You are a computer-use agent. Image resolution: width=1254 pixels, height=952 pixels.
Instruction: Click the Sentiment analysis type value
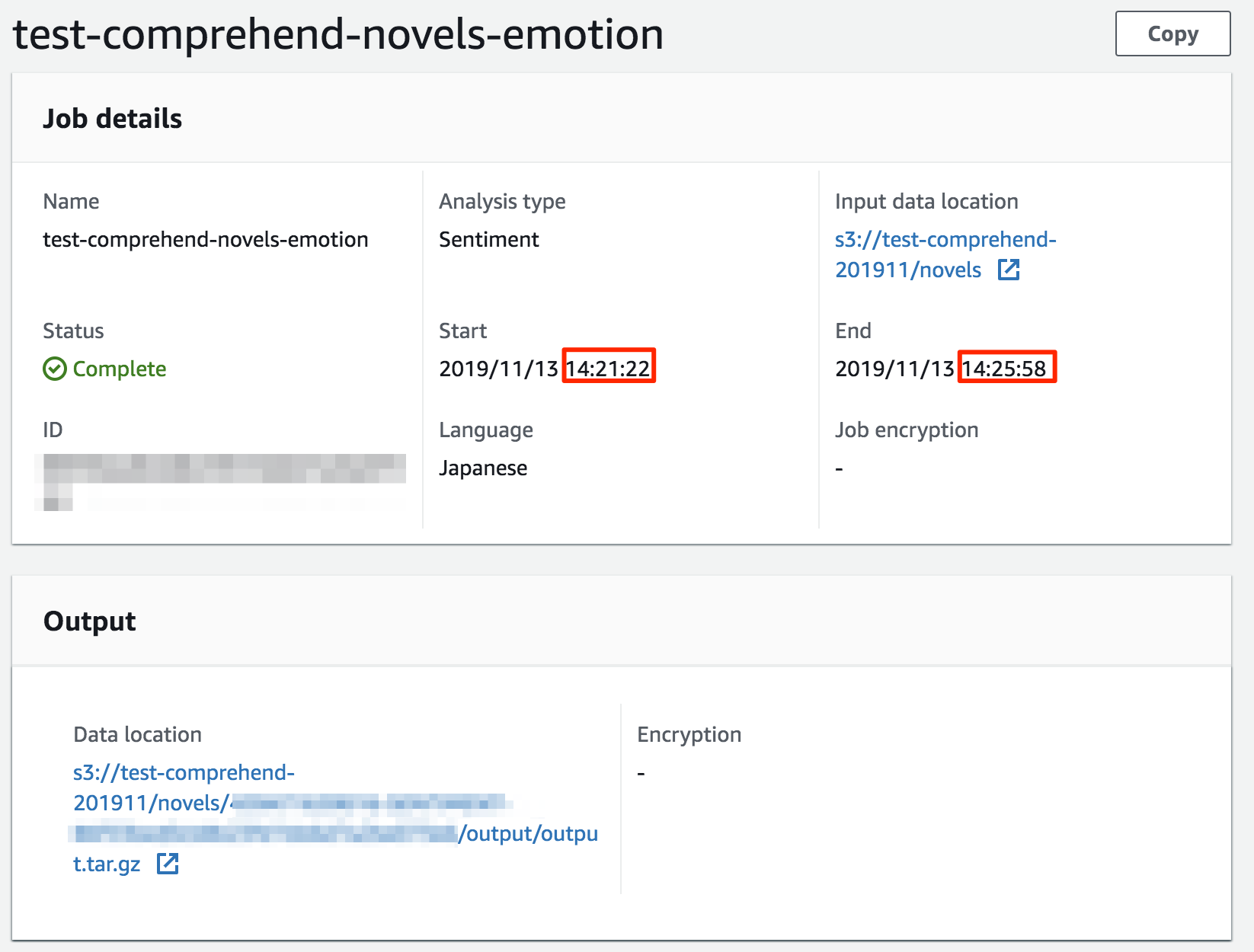click(x=489, y=239)
